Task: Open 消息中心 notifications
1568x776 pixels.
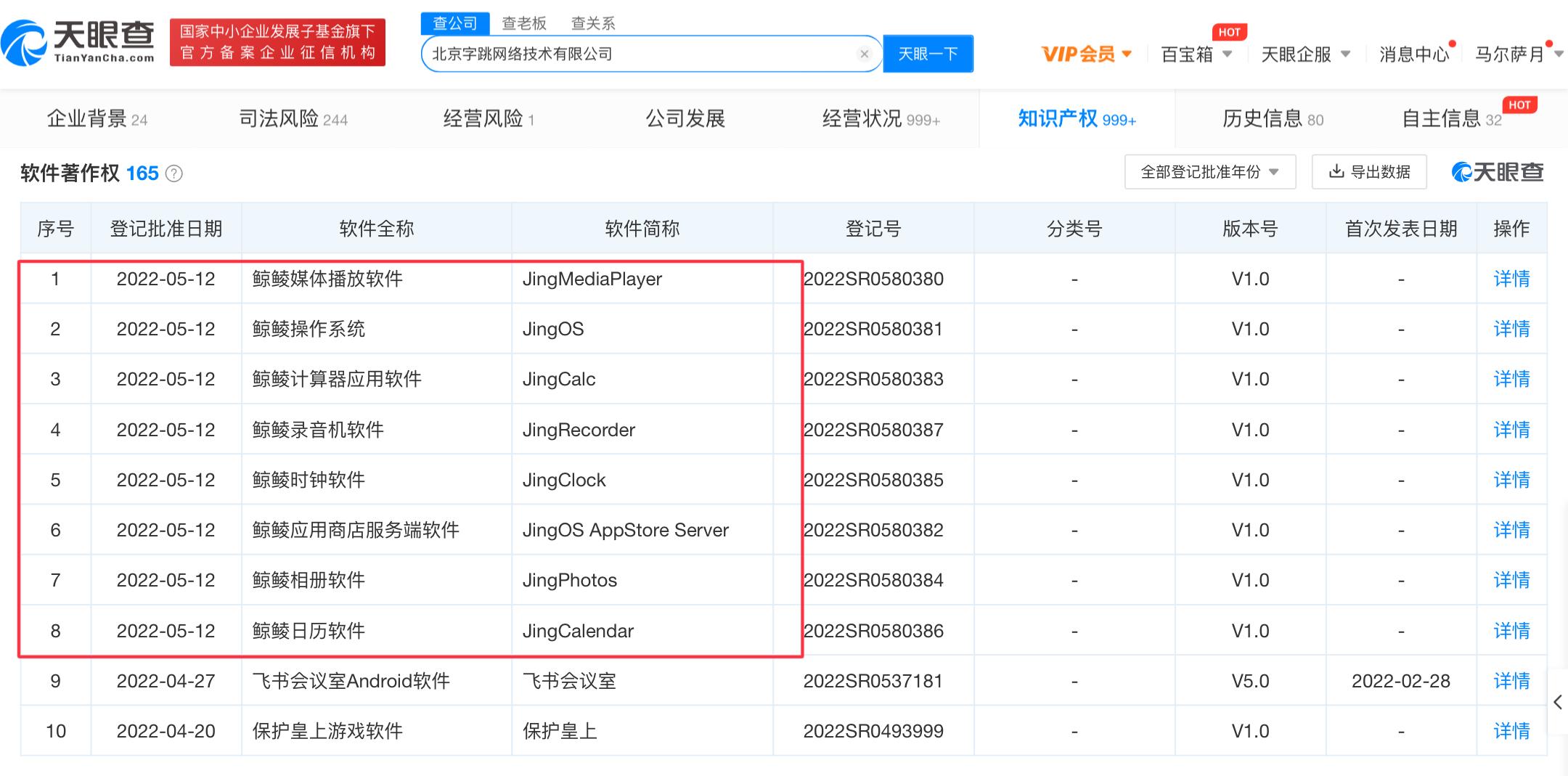Action: [1414, 54]
